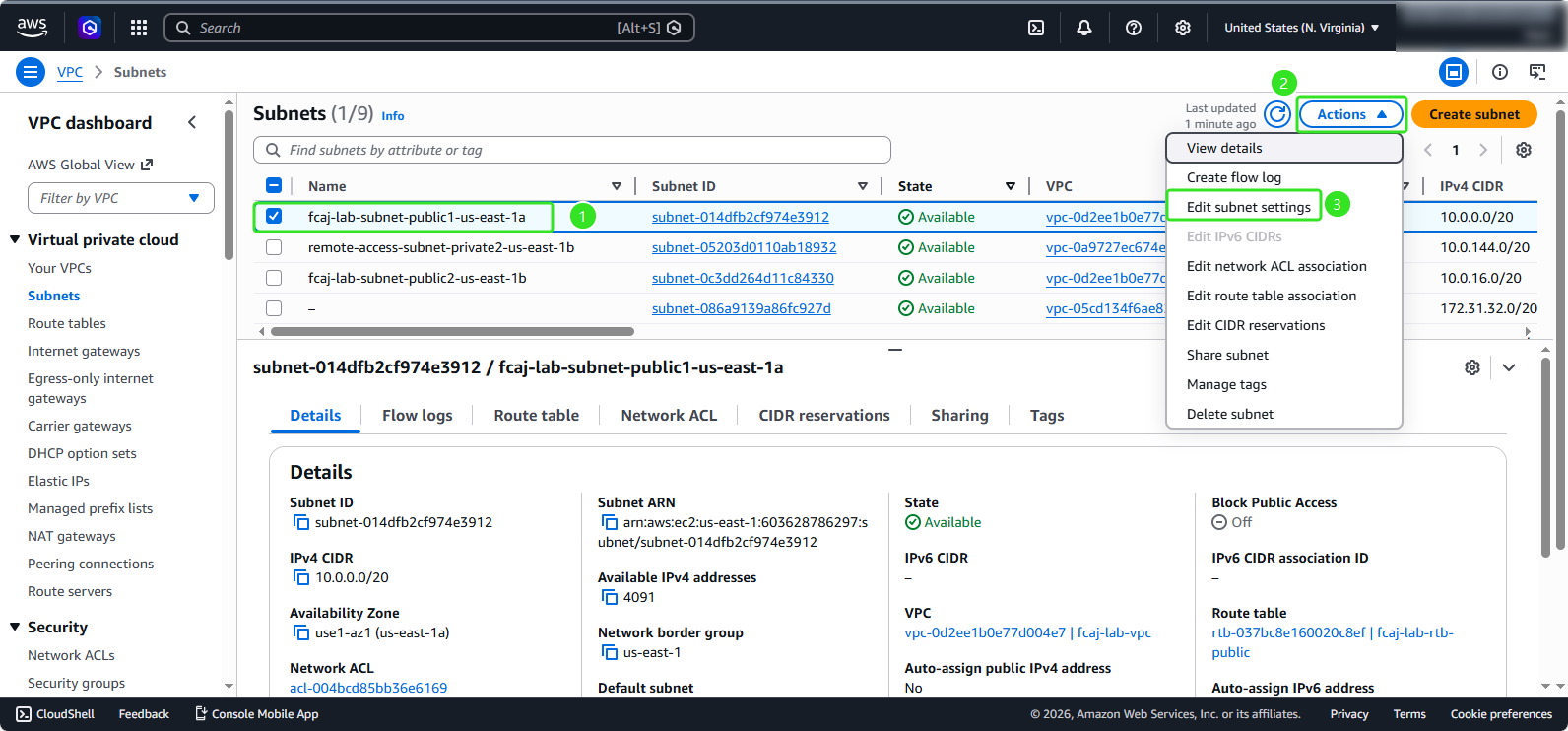Viewport: 1568px width, 731px height.
Task: Toggle the side navigation hamburger menu
Action: pyautogui.click(x=31, y=72)
